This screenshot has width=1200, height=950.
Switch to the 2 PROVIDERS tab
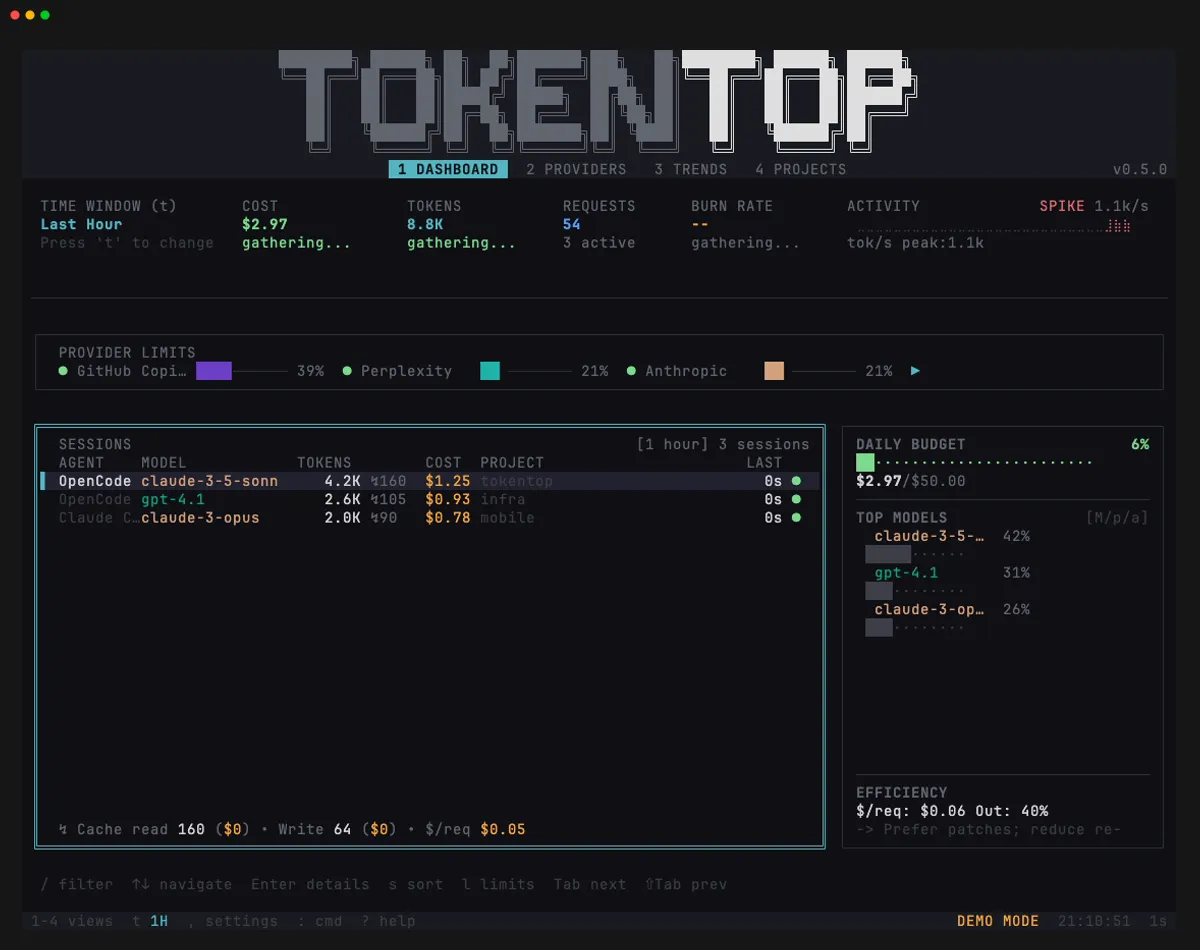click(577, 169)
